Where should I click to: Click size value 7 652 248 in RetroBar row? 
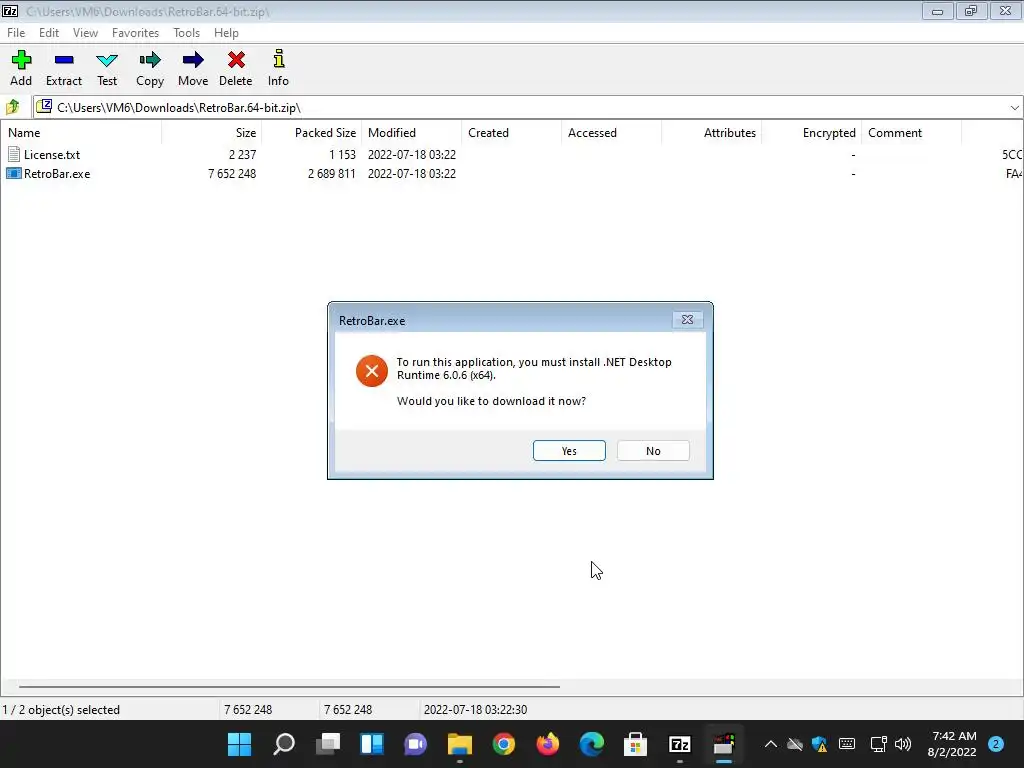[x=232, y=174]
